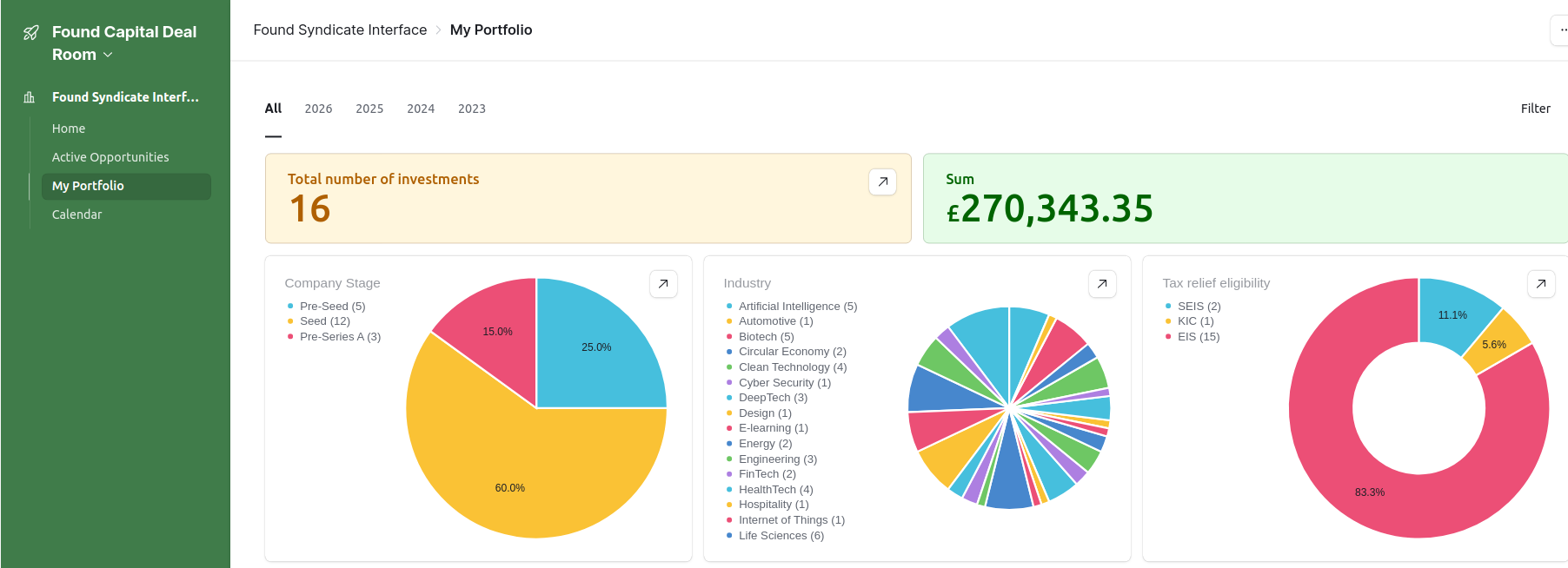
Task: Expand the Total number of investments card
Action: [882, 182]
